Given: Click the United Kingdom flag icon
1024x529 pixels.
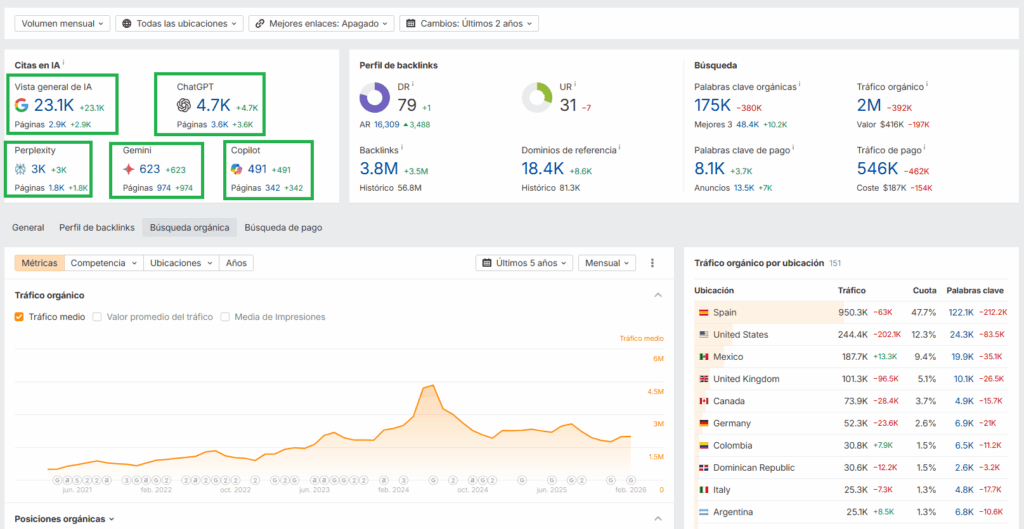Looking at the screenshot, I should 703,379.
